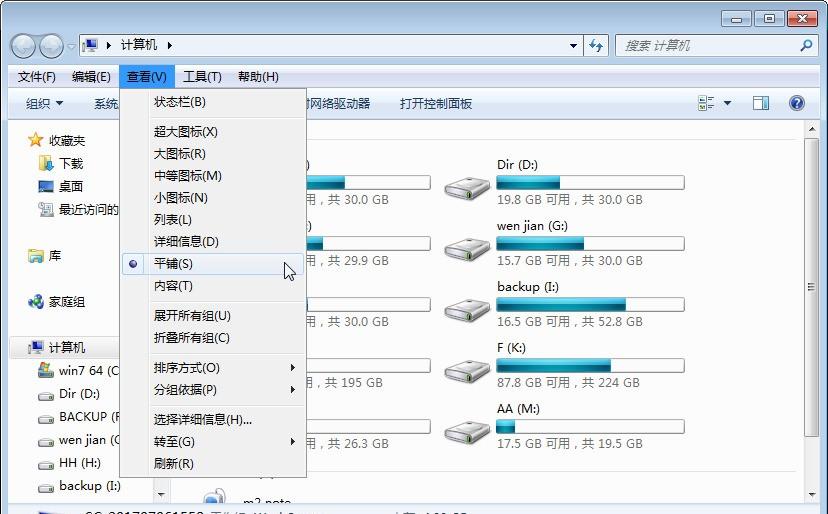The image size is (828, 514).
Task: Open the 工具(T) menu
Action: click(202, 77)
